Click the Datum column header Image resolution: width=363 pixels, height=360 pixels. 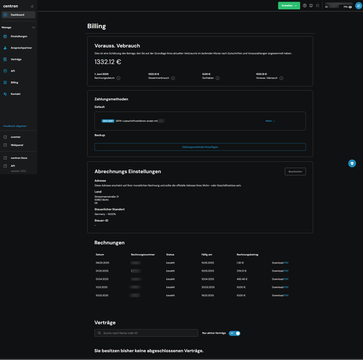coord(100,255)
